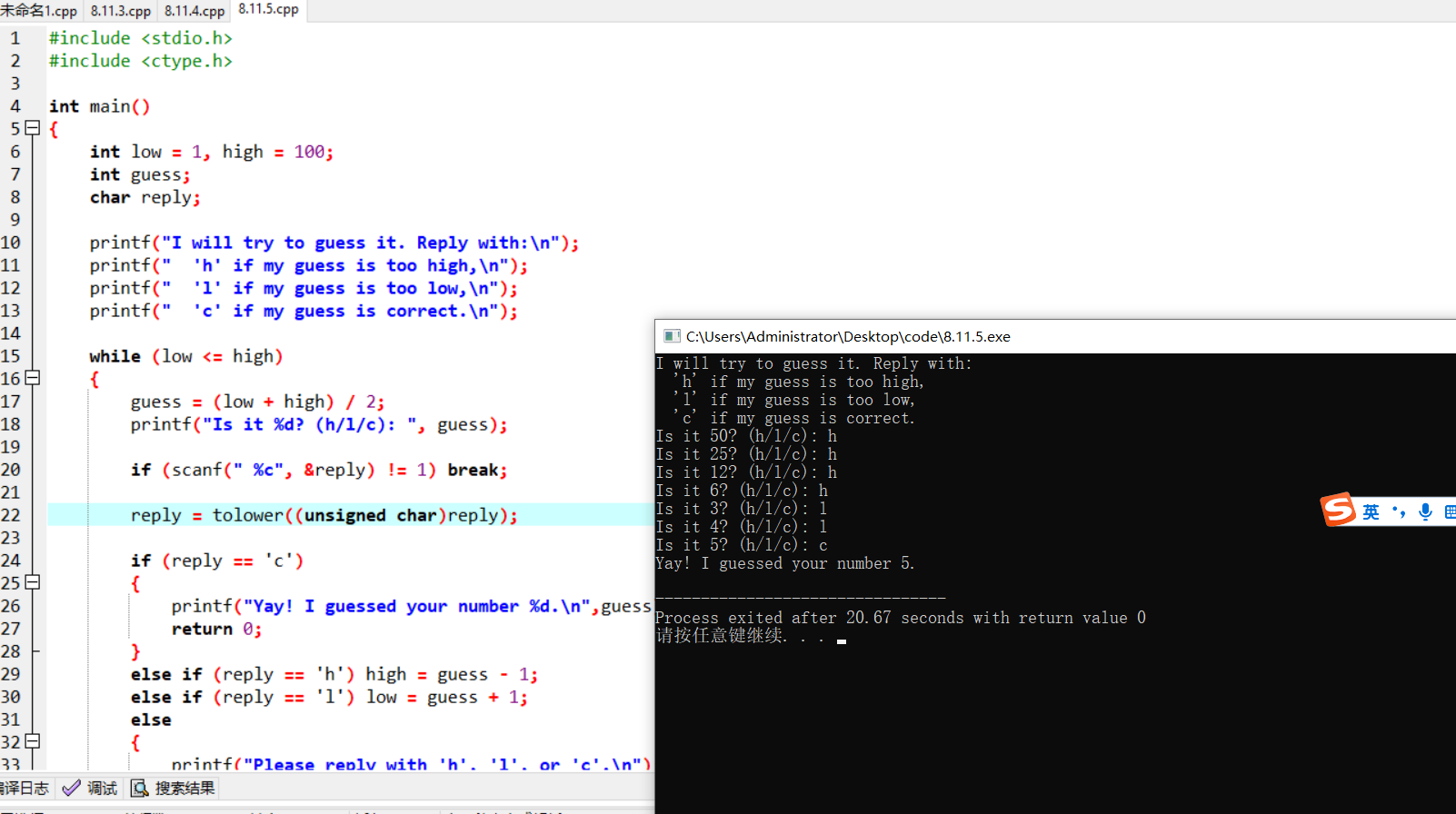This screenshot has height=814, width=1456.
Task: Toggle the 英 English input mode
Action: [x=1371, y=512]
